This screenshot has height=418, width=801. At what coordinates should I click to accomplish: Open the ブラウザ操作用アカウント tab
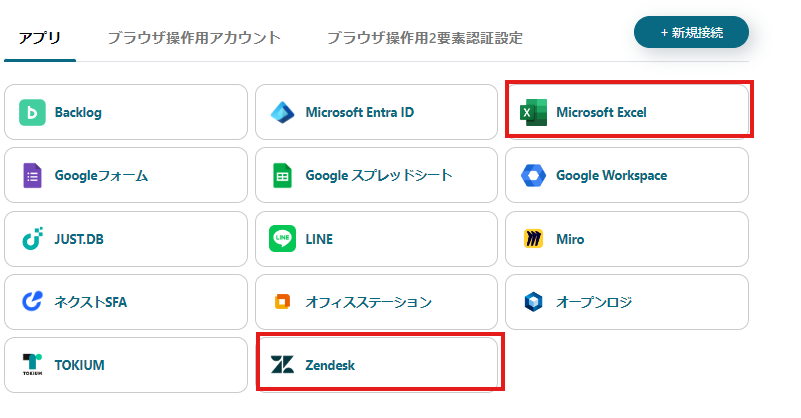194,38
